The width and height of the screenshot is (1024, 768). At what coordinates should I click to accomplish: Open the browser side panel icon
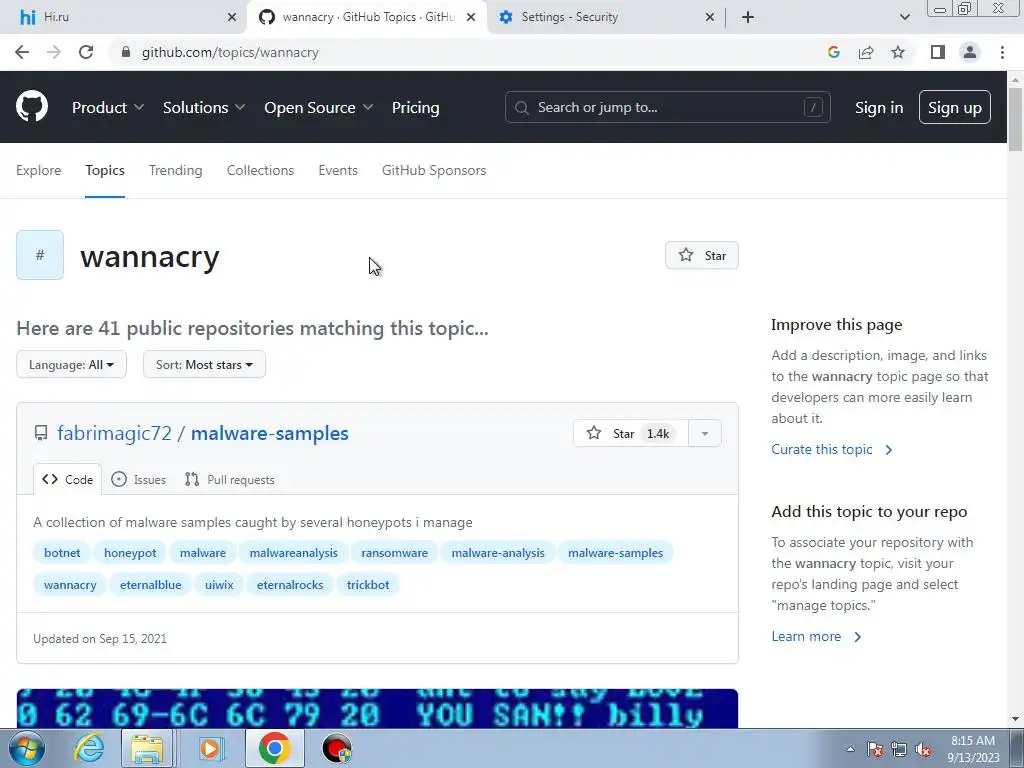[938, 52]
